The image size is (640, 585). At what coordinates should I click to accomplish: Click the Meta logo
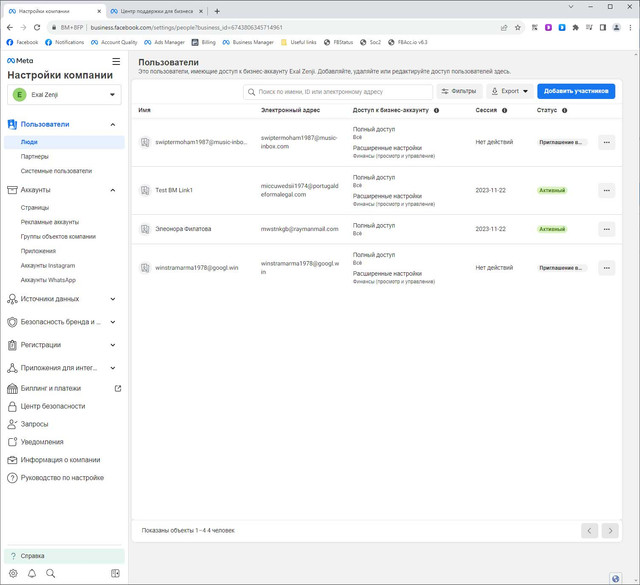20,60
